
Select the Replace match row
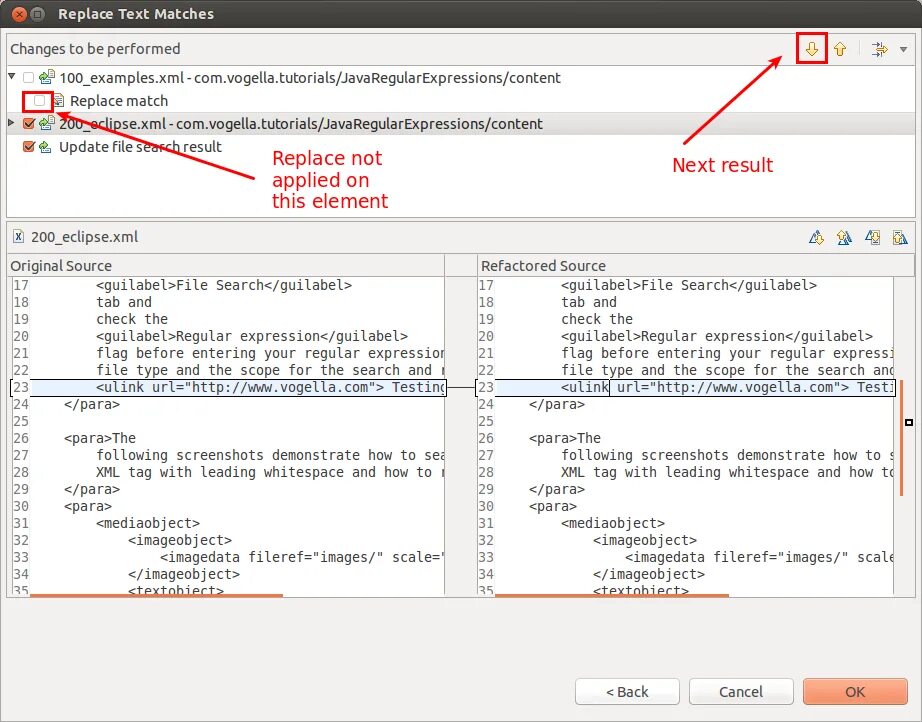pyautogui.click(x=460, y=101)
